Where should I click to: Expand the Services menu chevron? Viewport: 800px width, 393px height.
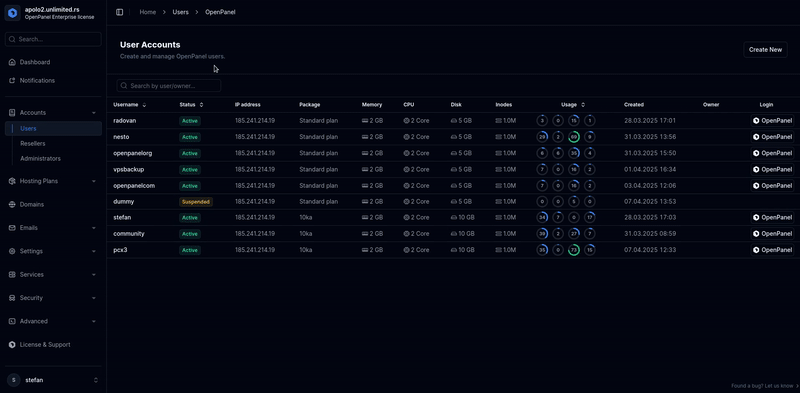[x=94, y=275]
